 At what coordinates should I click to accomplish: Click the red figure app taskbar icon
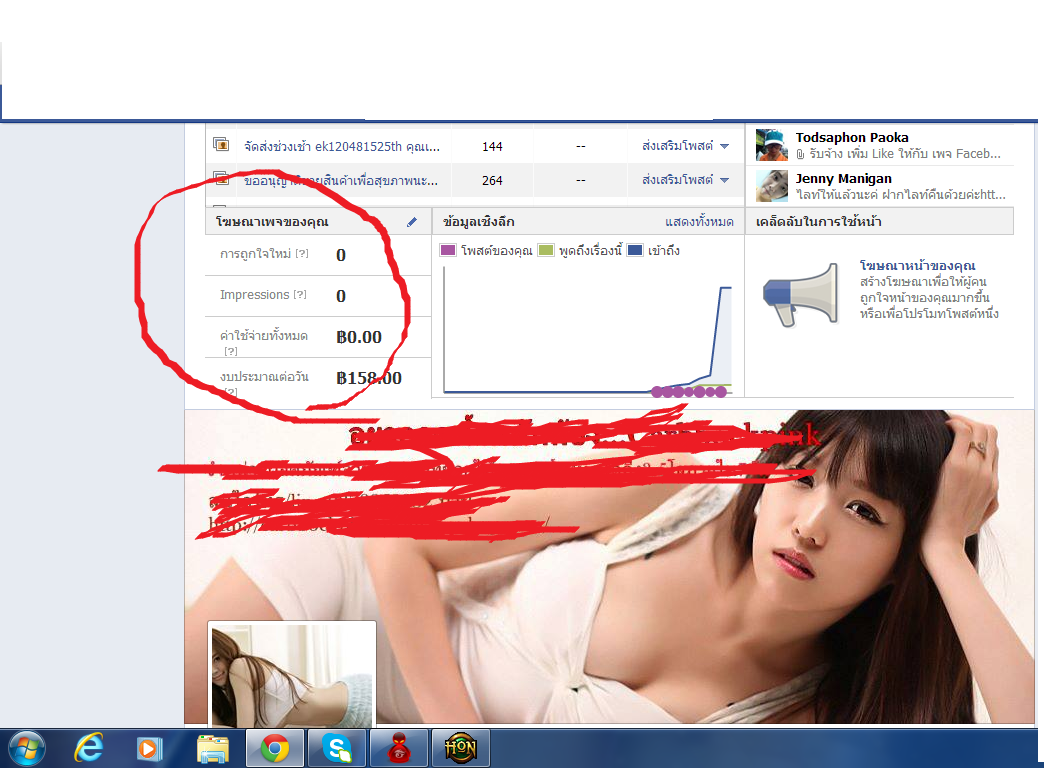click(x=399, y=748)
